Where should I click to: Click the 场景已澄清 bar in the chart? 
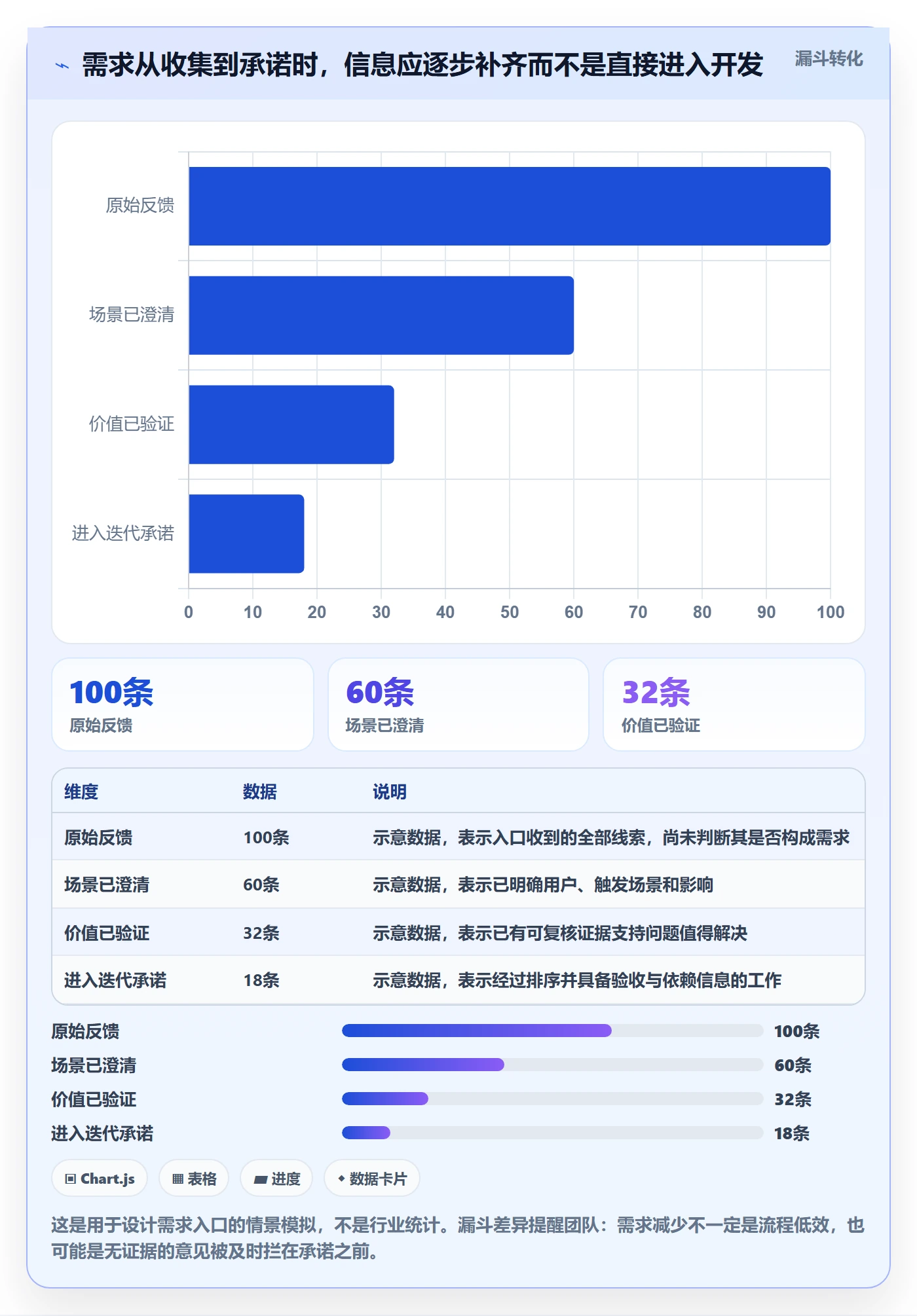tap(381, 316)
